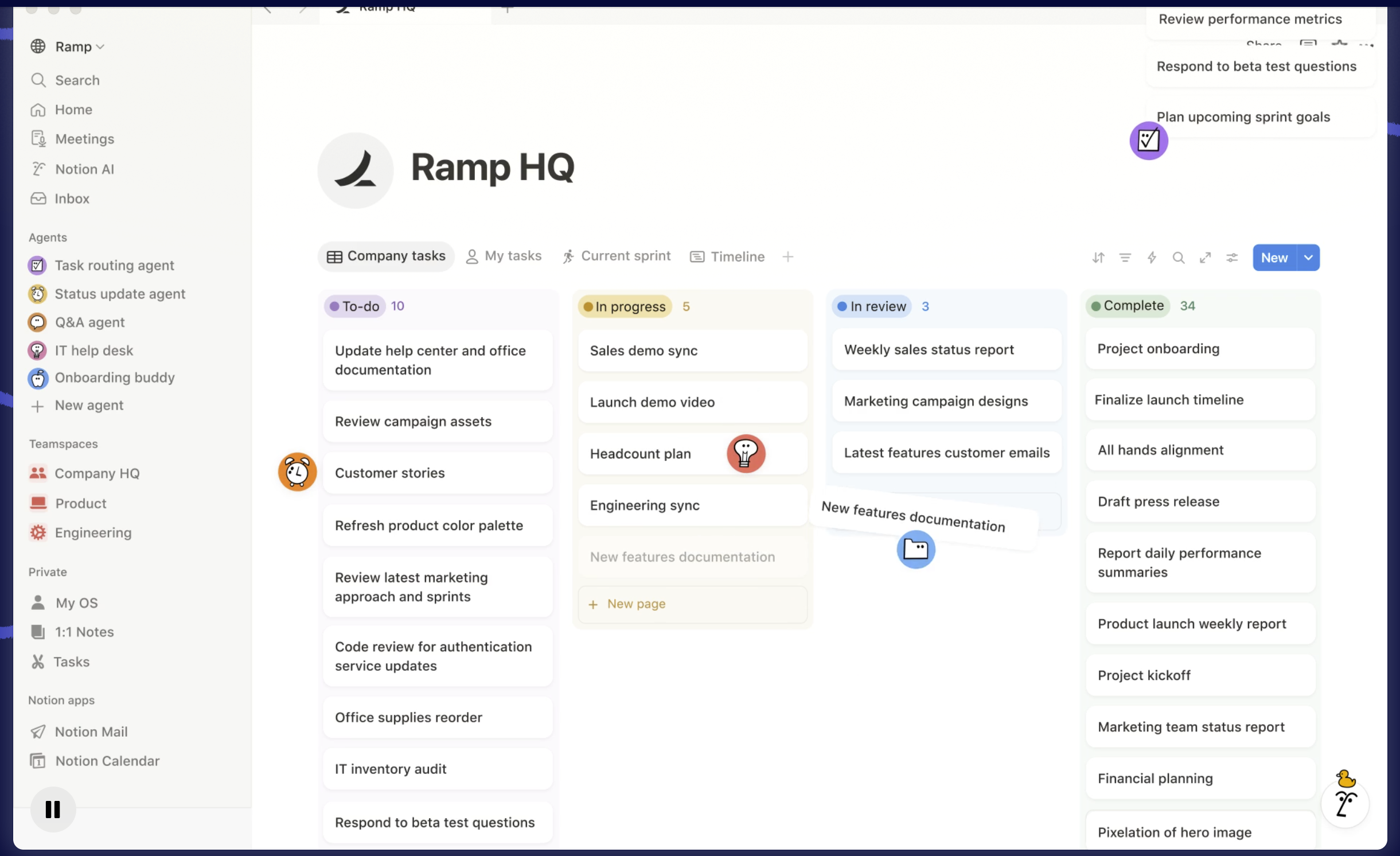The height and width of the screenshot is (856, 1400).
Task: Open the Engineering teamspace gear icon
Action: [38, 532]
